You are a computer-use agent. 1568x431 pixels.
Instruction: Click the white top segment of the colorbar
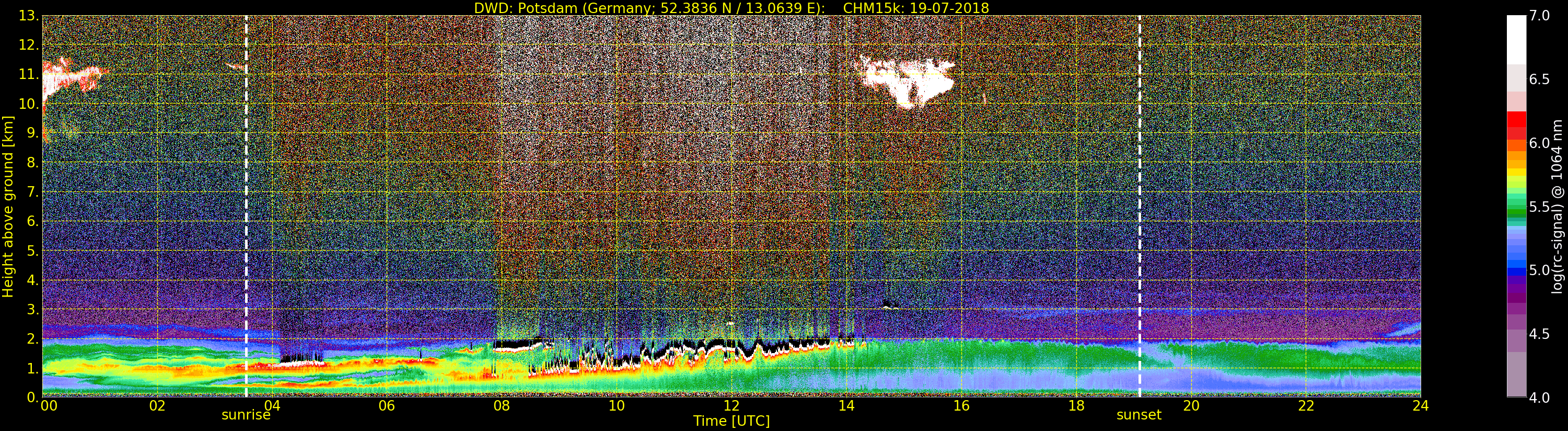tap(1516, 40)
